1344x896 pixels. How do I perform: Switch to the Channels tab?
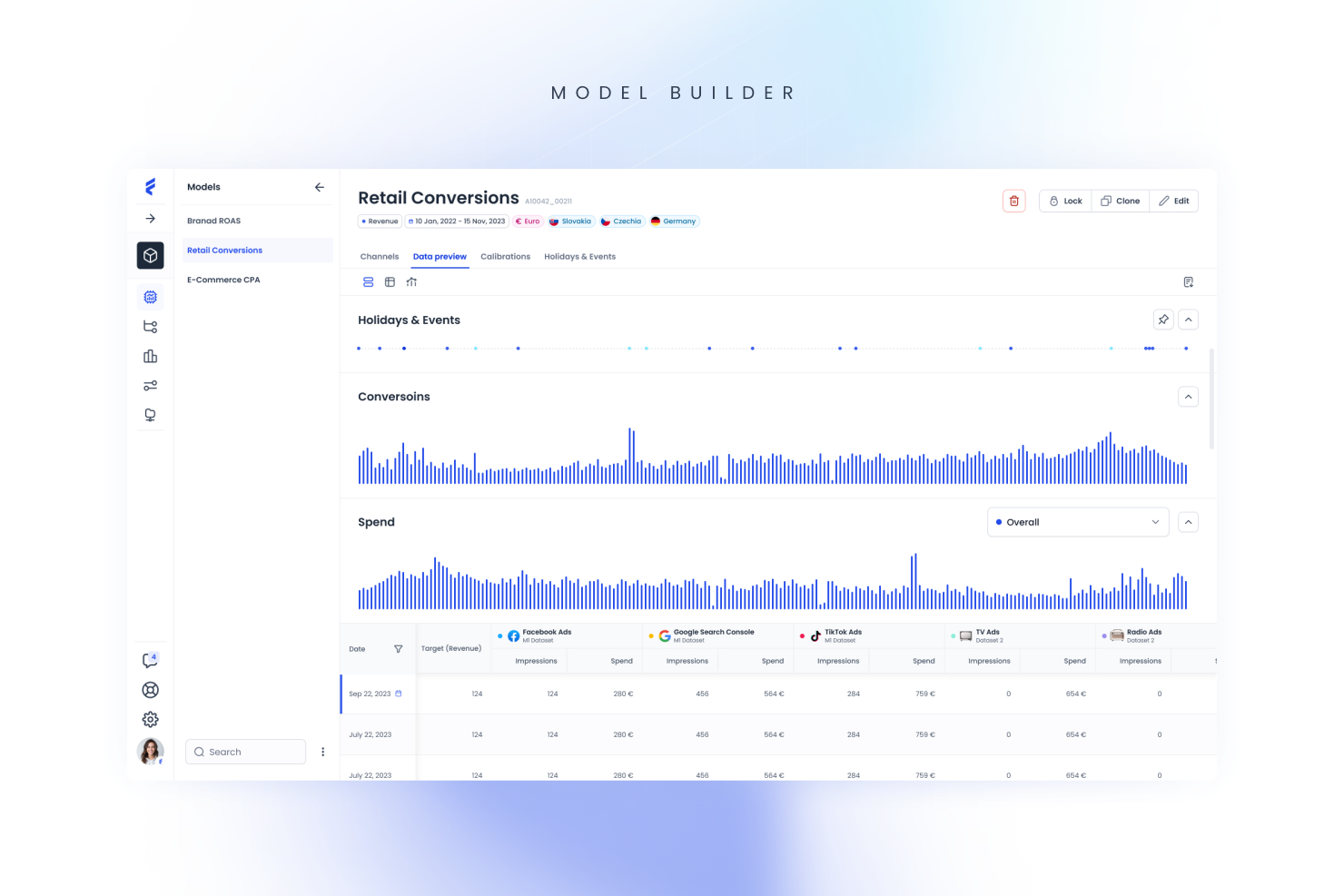point(380,257)
